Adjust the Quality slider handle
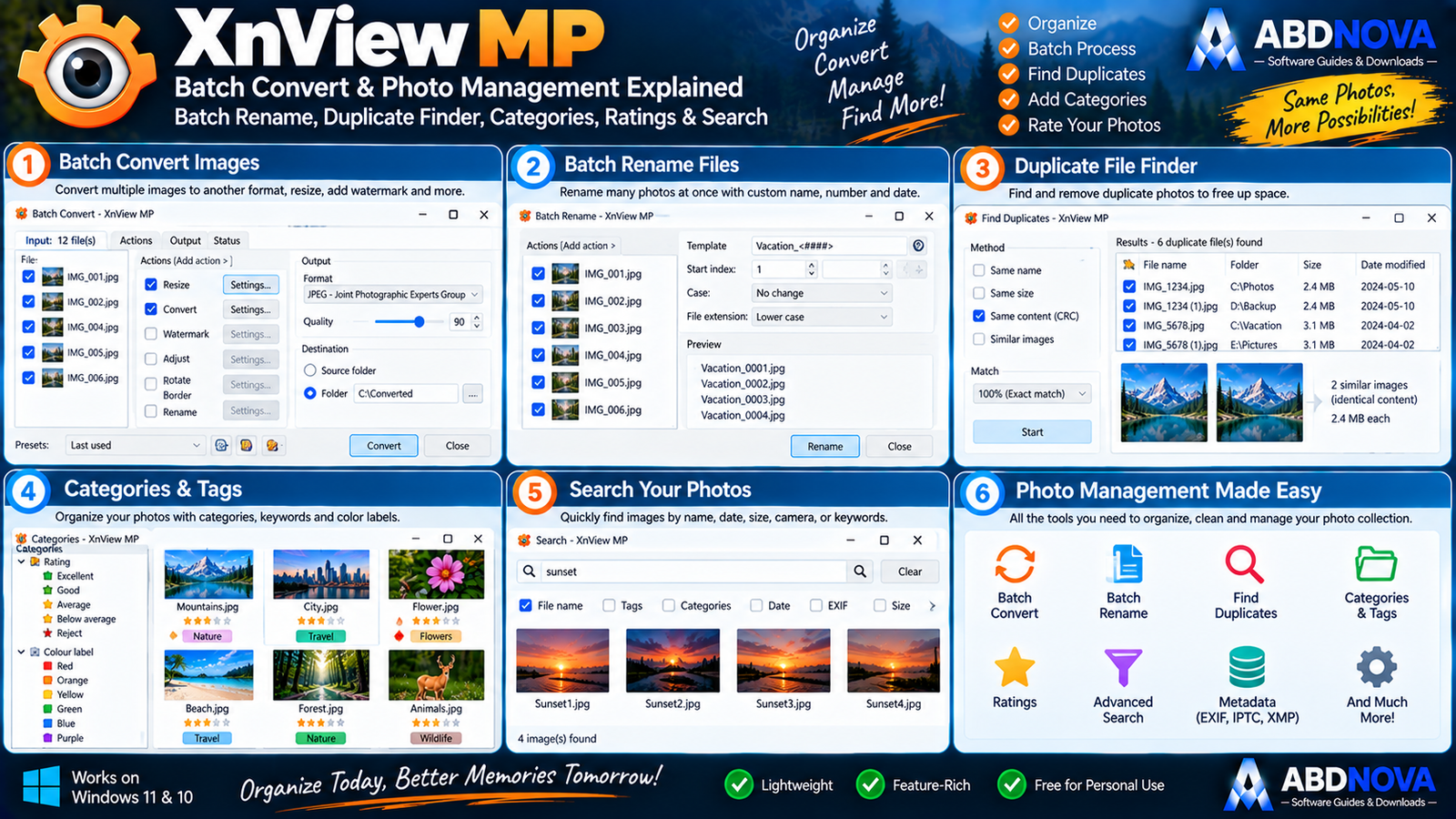 tap(419, 321)
